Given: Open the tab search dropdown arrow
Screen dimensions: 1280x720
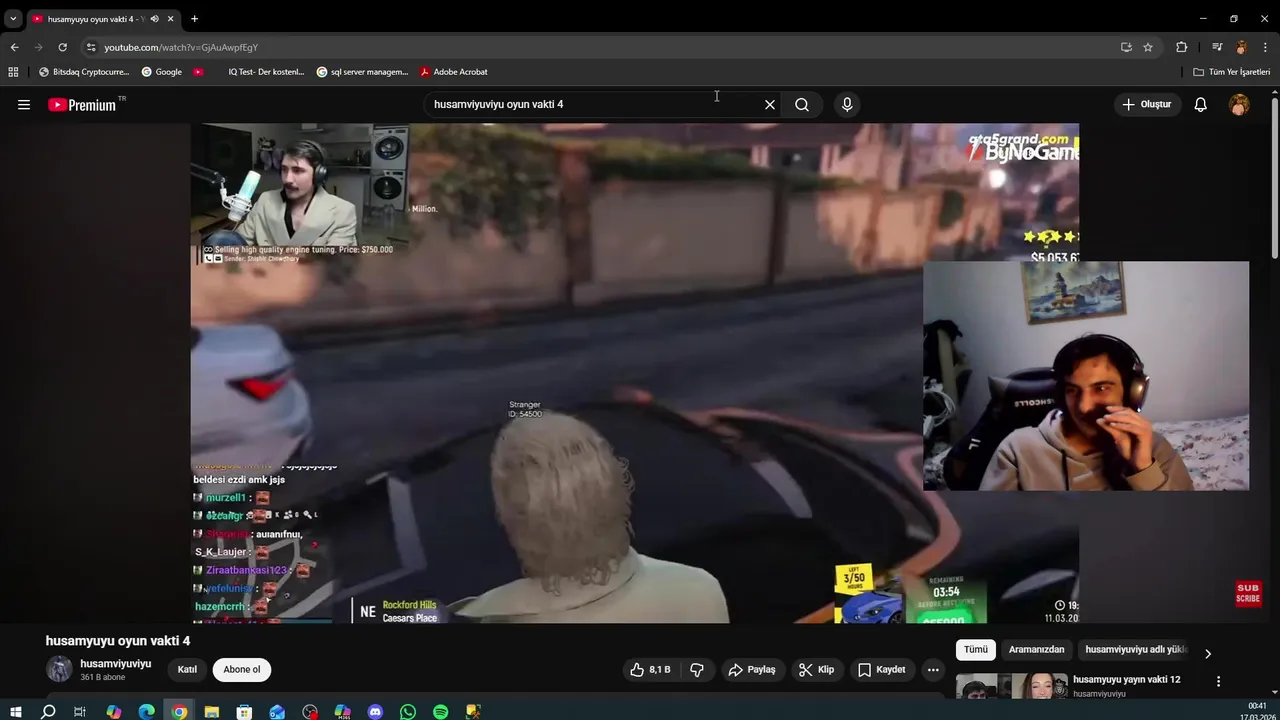Looking at the screenshot, I should (13, 19).
